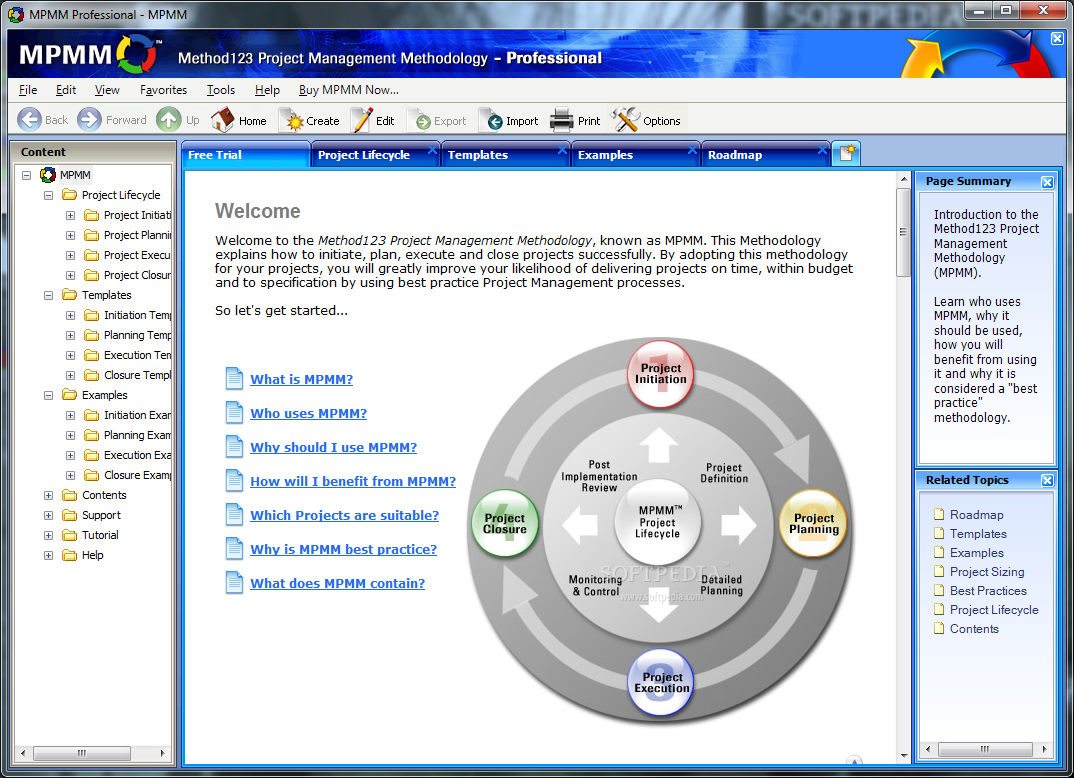Switch to the Roadmap tab
This screenshot has height=778, width=1074.
[x=766, y=155]
